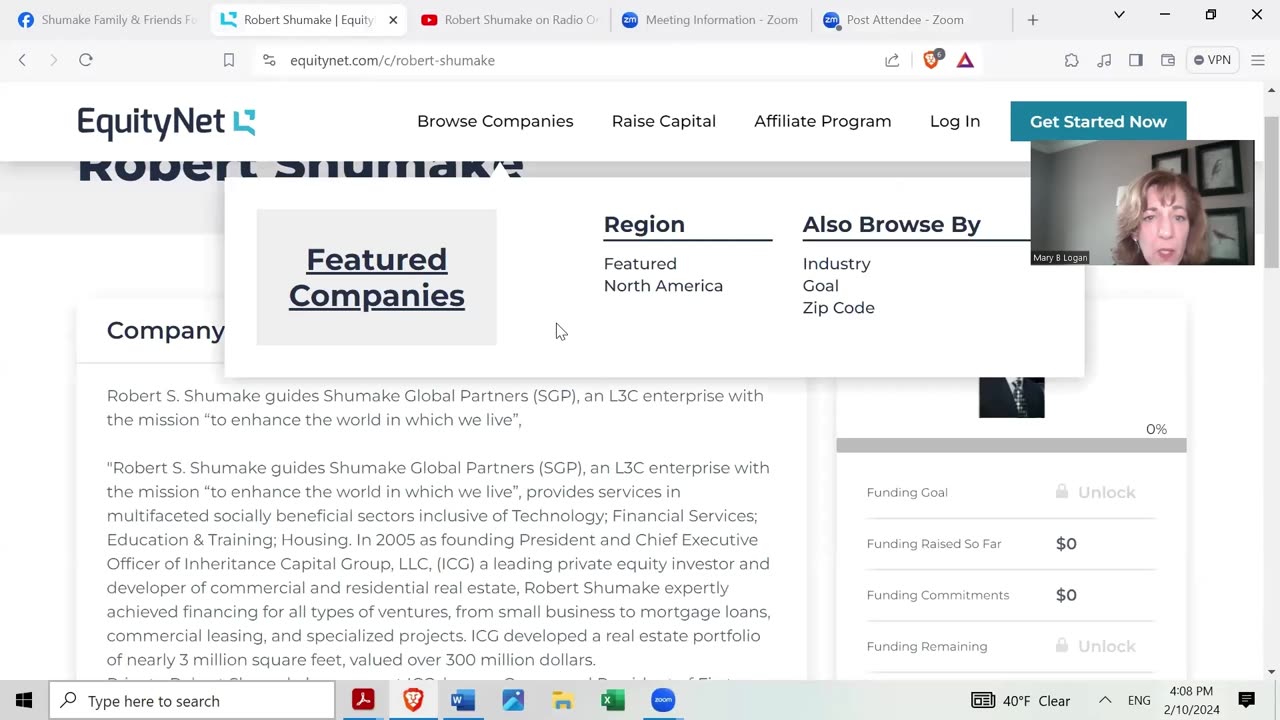Viewport: 1280px width, 720px height.
Task: Open the Brave Wallet icon
Action: tap(1168, 60)
